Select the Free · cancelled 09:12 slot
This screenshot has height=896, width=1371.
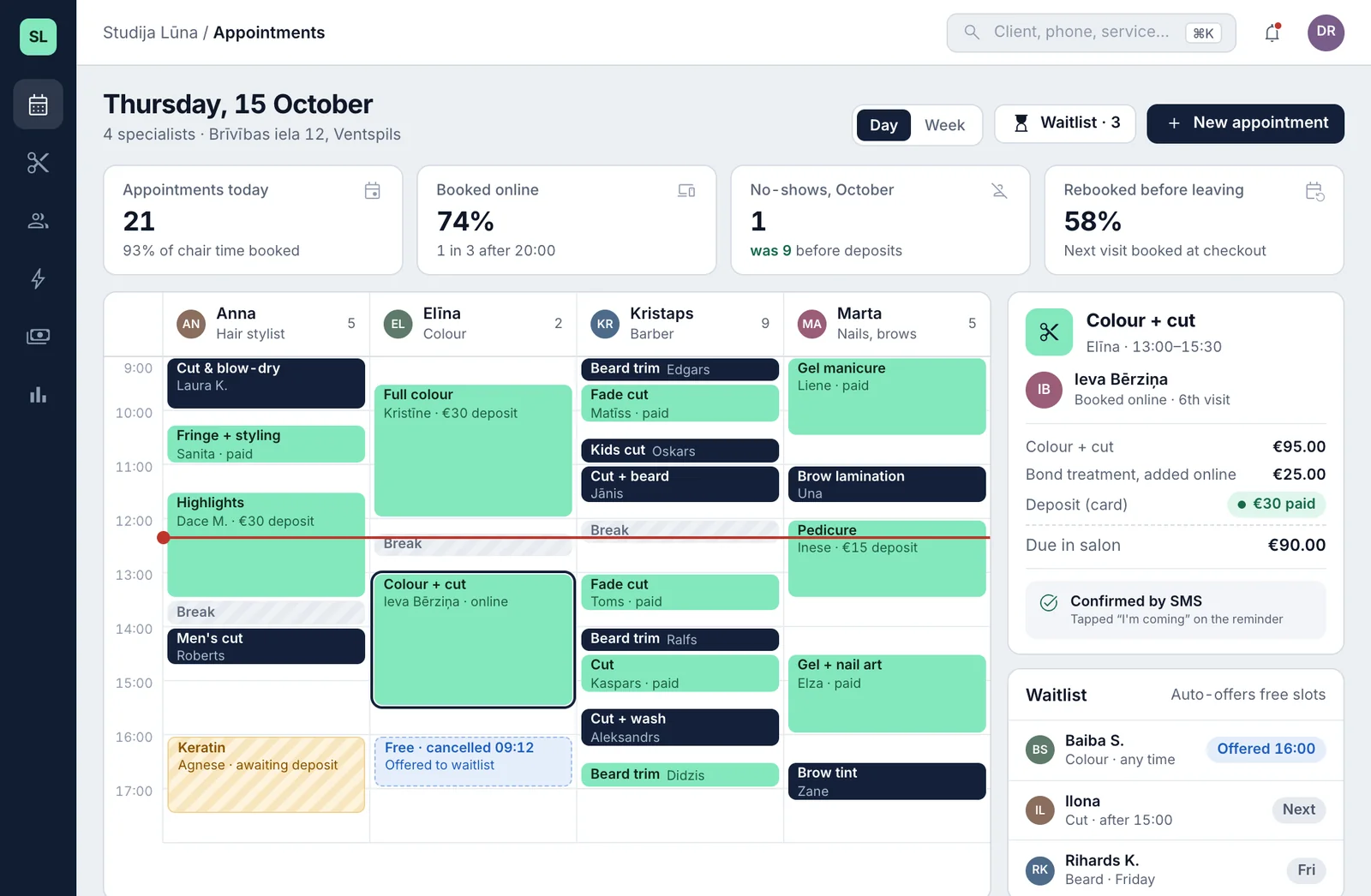tap(473, 762)
